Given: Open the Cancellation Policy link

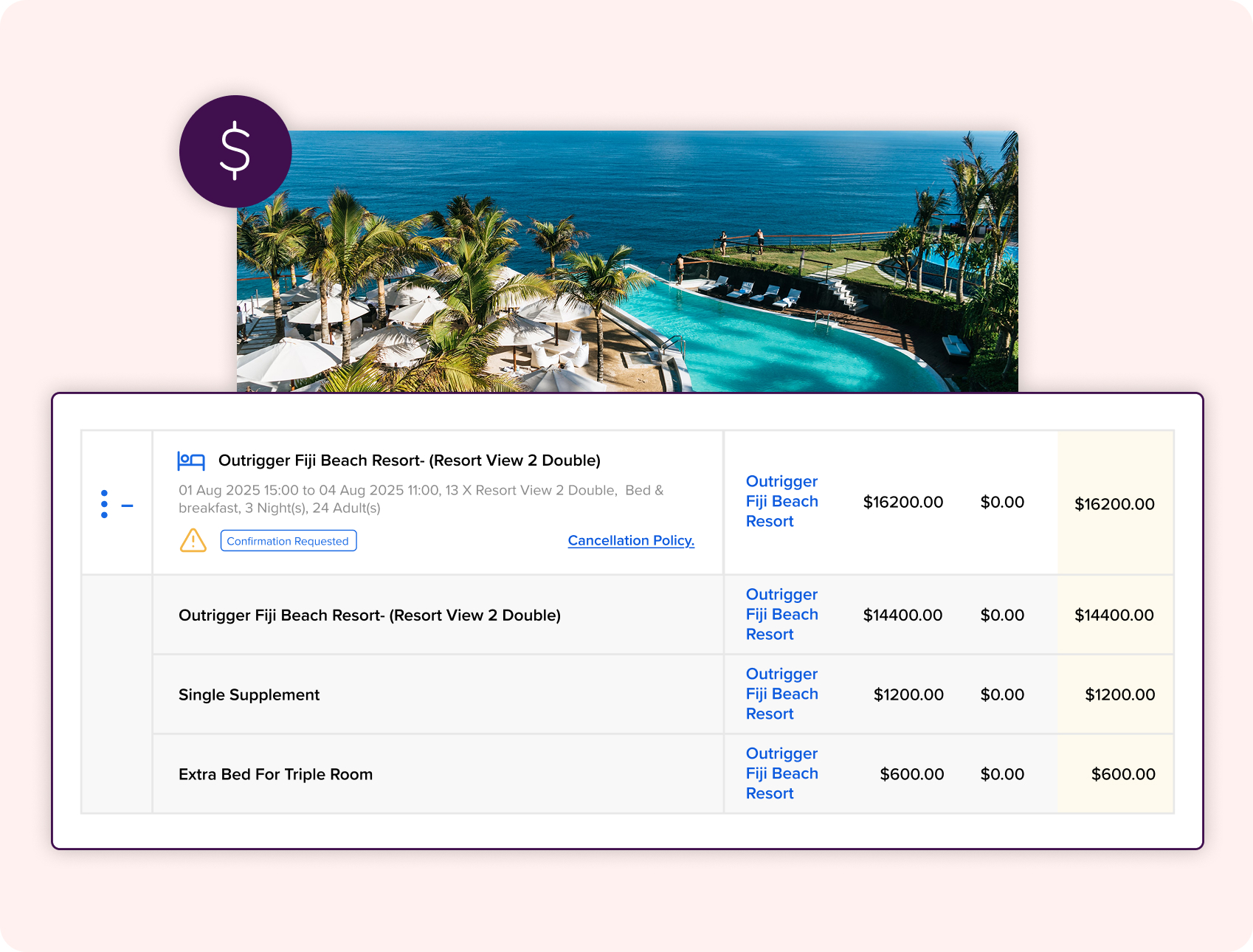Looking at the screenshot, I should tap(631, 540).
